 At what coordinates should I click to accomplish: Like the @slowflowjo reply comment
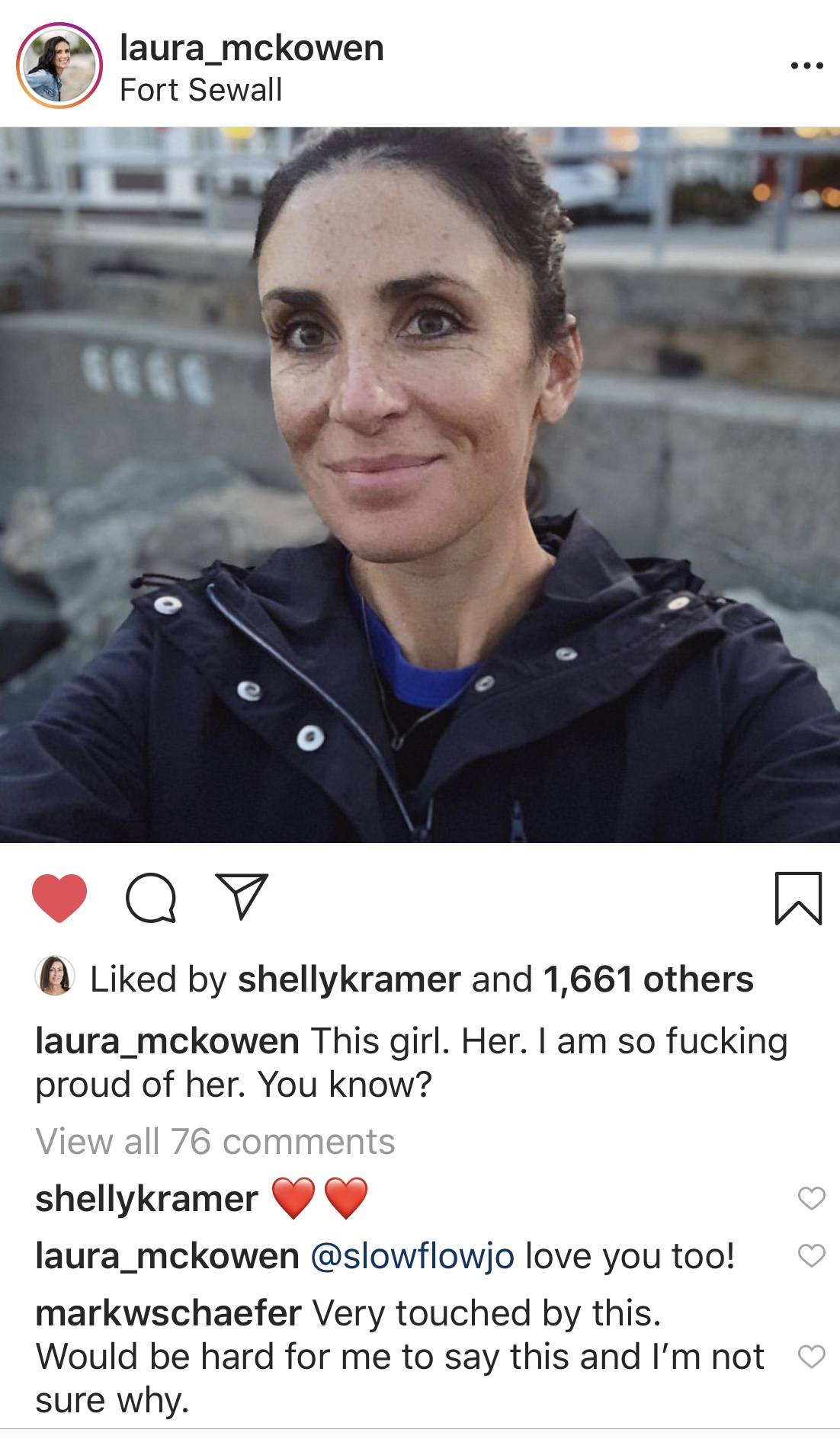click(811, 1255)
